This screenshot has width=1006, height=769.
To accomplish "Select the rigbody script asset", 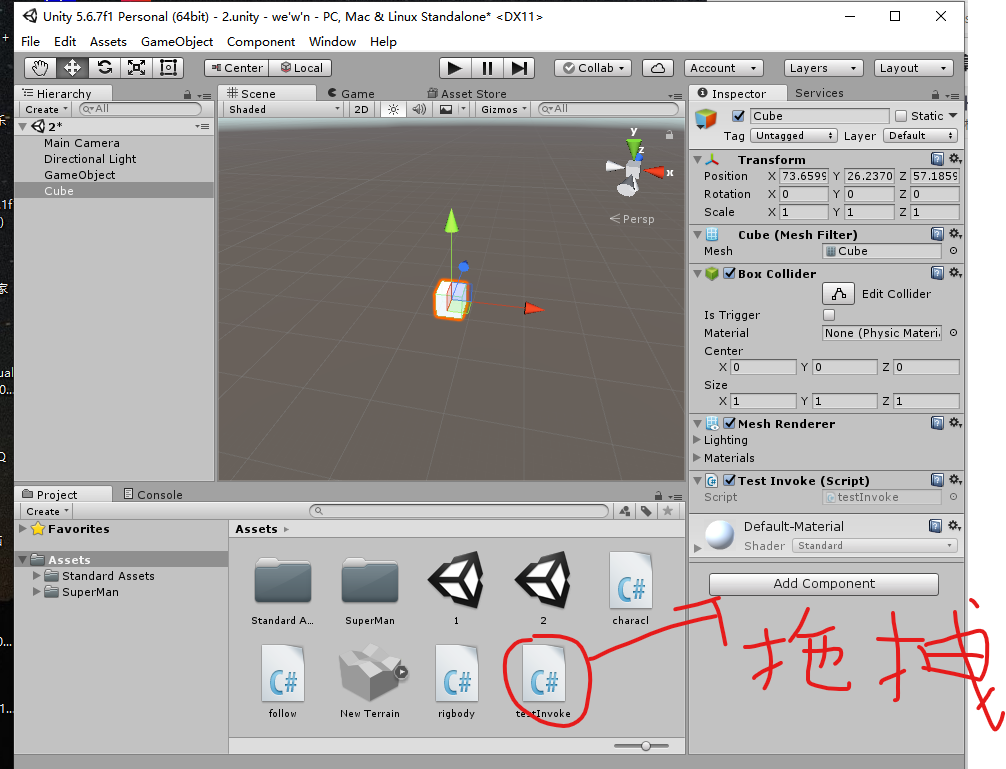I will click(x=456, y=682).
